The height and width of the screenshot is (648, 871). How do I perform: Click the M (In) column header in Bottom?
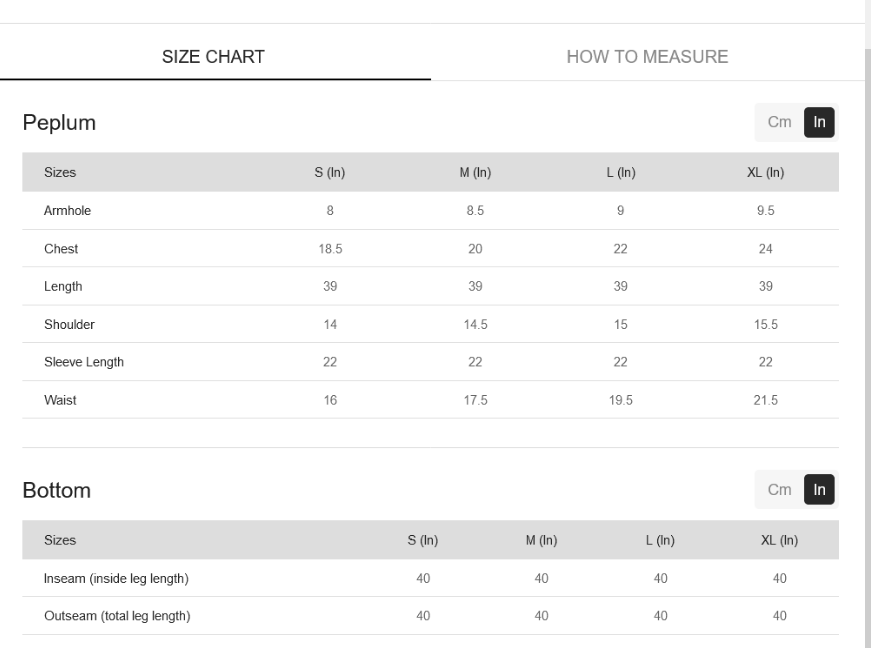(542, 540)
